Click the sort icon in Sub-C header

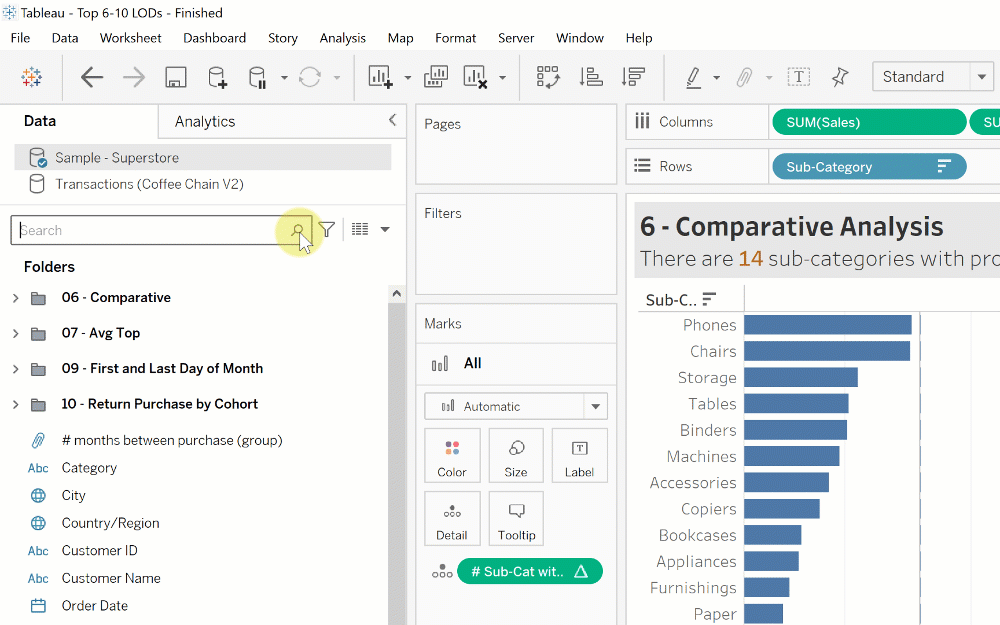click(709, 298)
